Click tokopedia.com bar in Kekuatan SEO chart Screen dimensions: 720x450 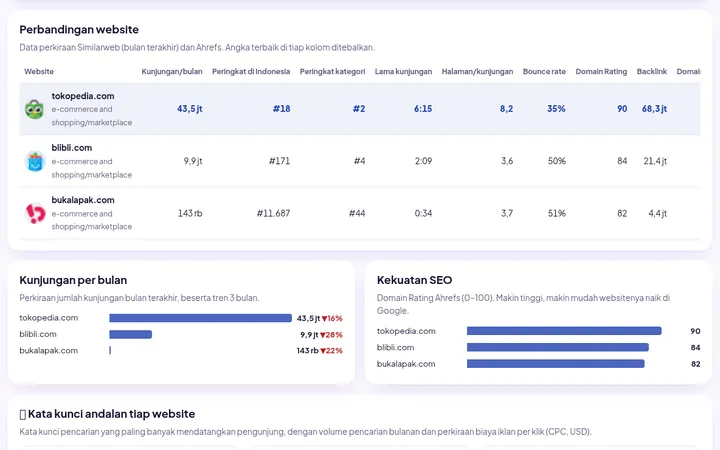pos(564,331)
